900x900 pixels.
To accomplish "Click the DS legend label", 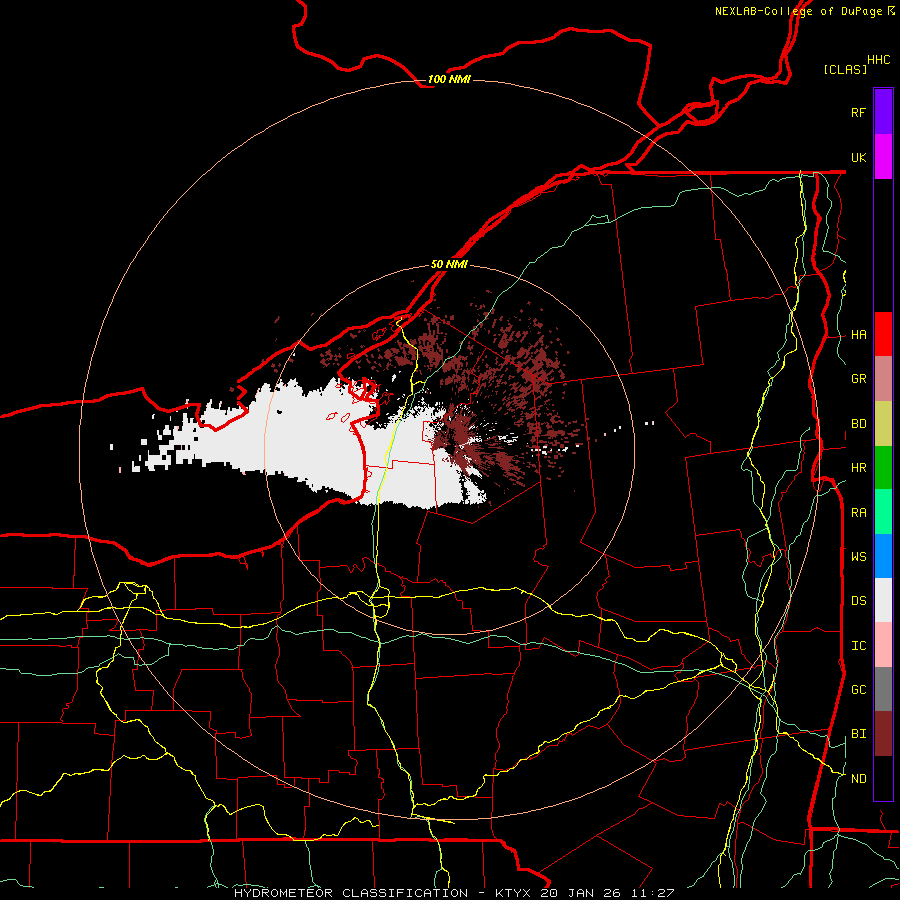I will click(858, 601).
